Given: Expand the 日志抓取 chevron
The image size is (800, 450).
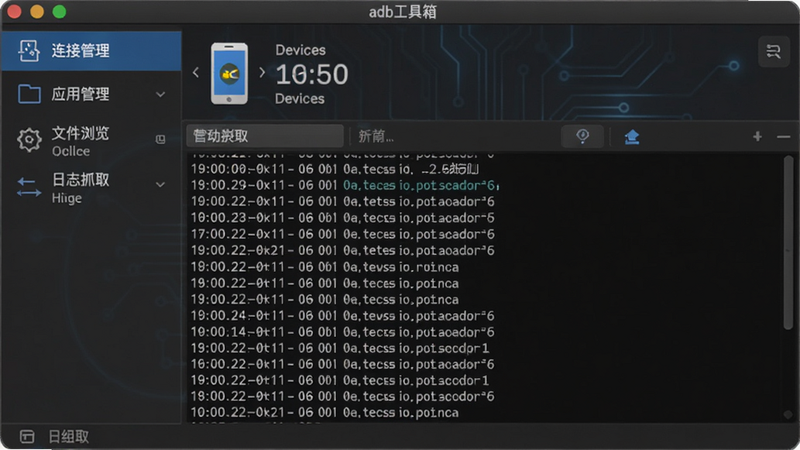Looking at the screenshot, I should point(160,184).
